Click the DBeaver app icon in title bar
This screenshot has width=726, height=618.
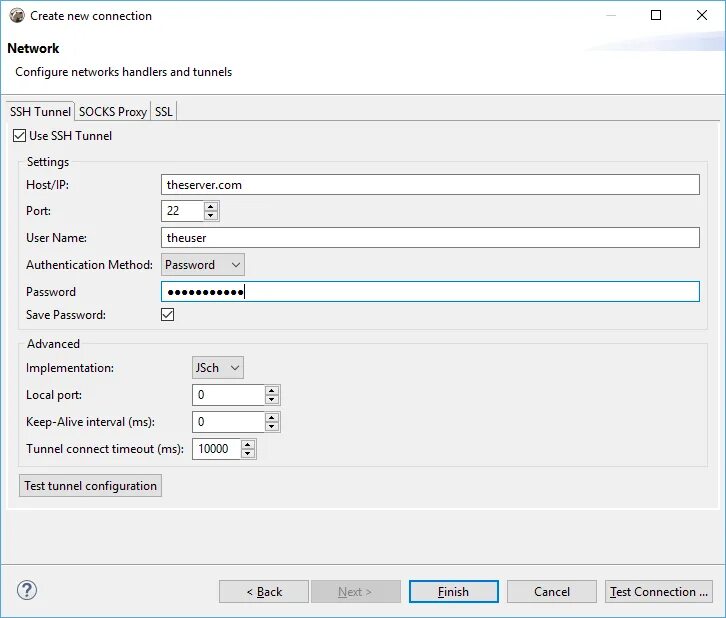click(x=17, y=15)
